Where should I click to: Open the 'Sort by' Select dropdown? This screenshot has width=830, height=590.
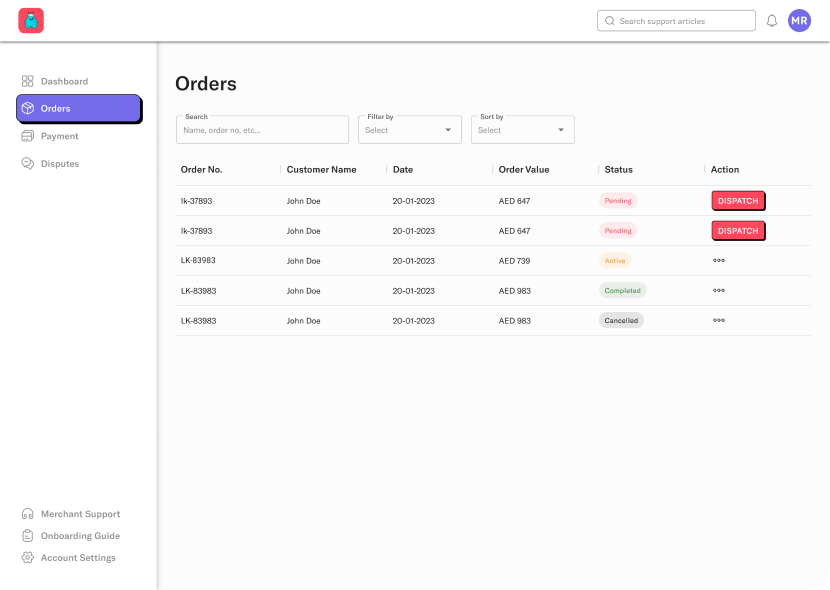pos(522,130)
